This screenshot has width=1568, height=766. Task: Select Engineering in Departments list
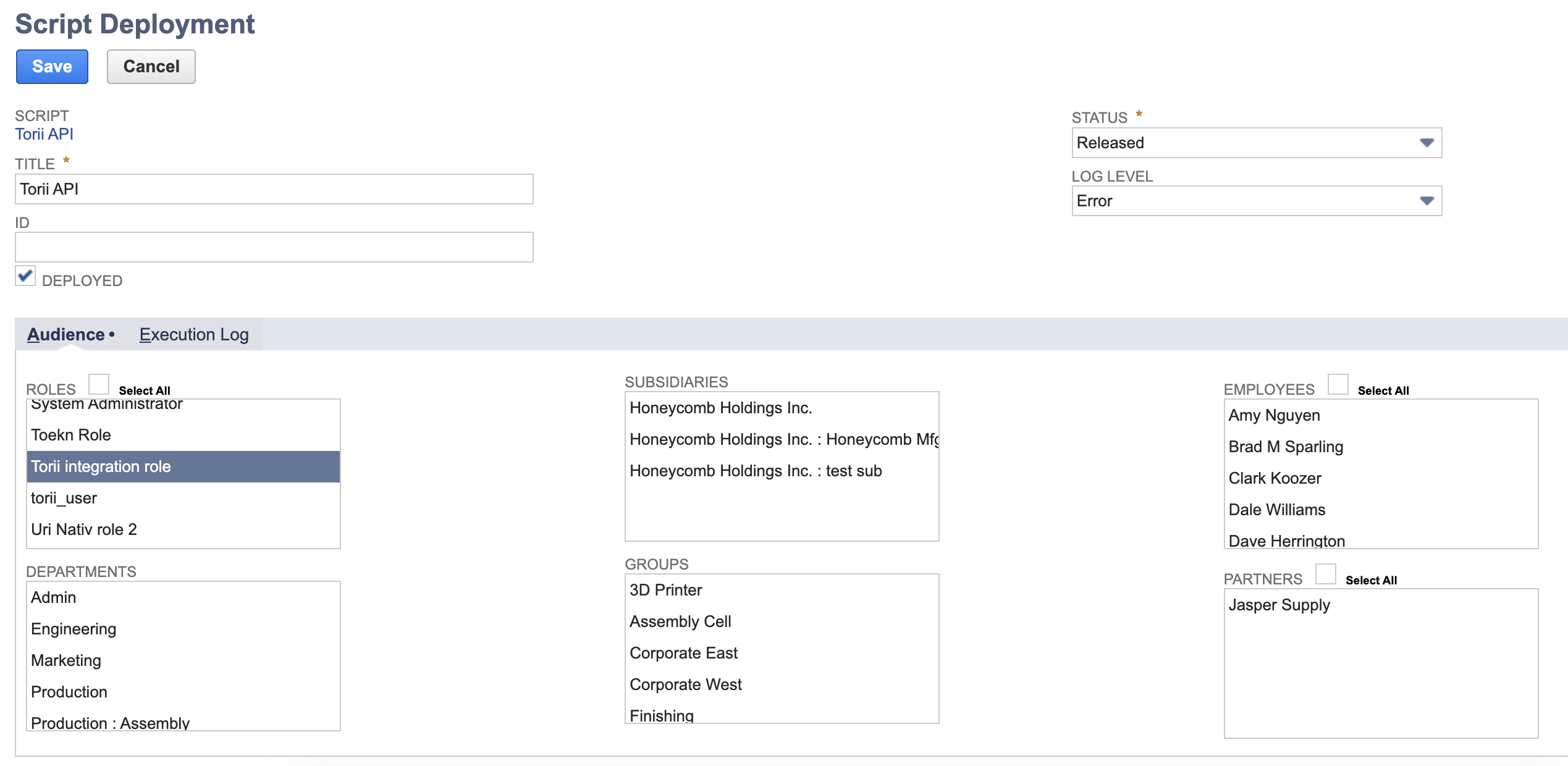[x=183, y=629]
